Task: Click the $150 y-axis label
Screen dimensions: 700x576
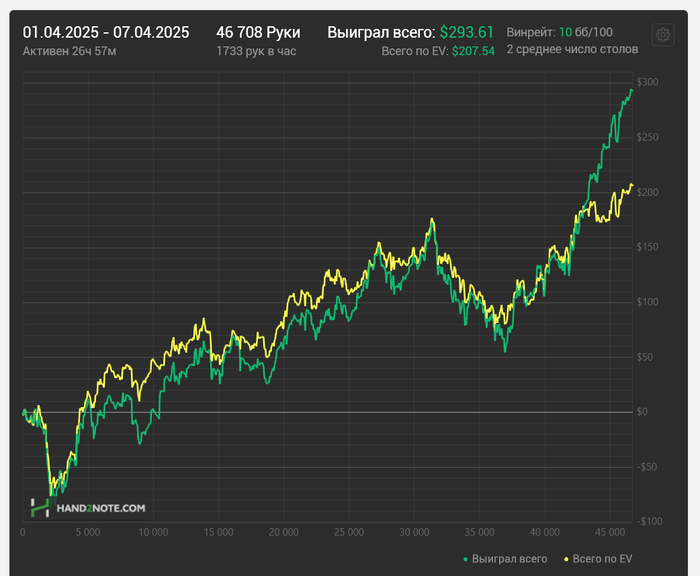Action: pyautogui.click(x=647, y=247)
